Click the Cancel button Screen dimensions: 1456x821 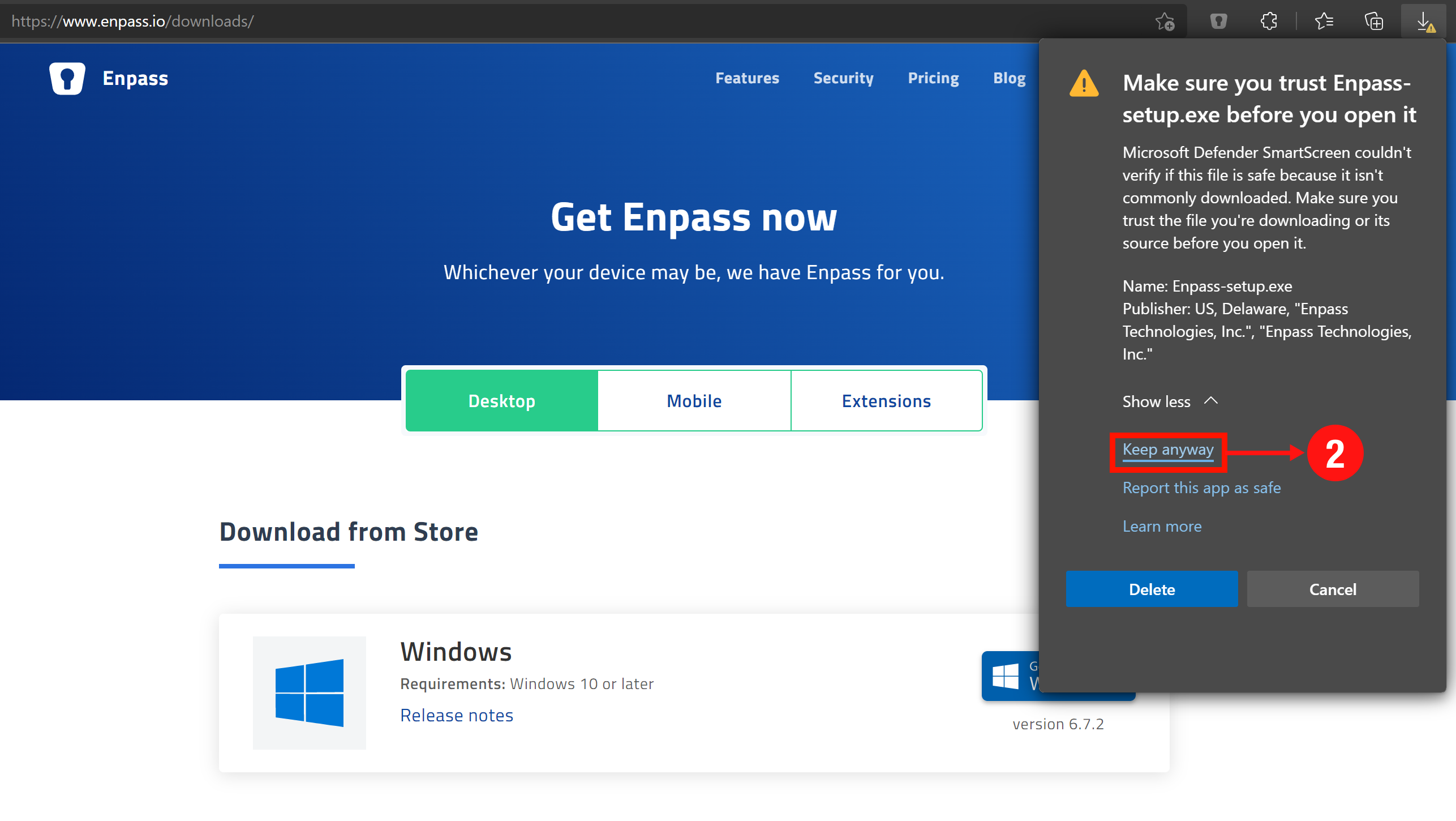click(x=1333, y=589)
